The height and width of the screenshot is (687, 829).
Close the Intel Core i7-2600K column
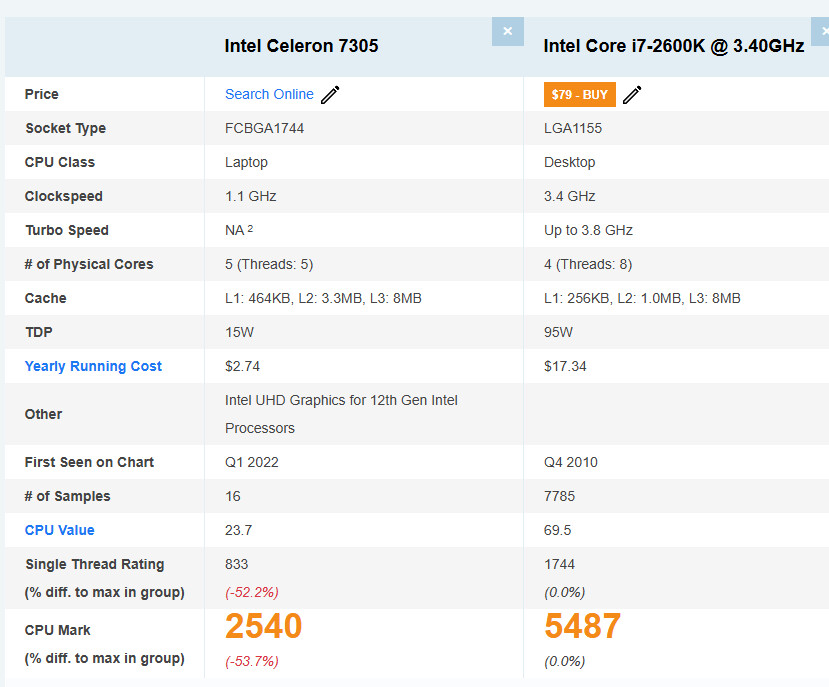(823, 31)
